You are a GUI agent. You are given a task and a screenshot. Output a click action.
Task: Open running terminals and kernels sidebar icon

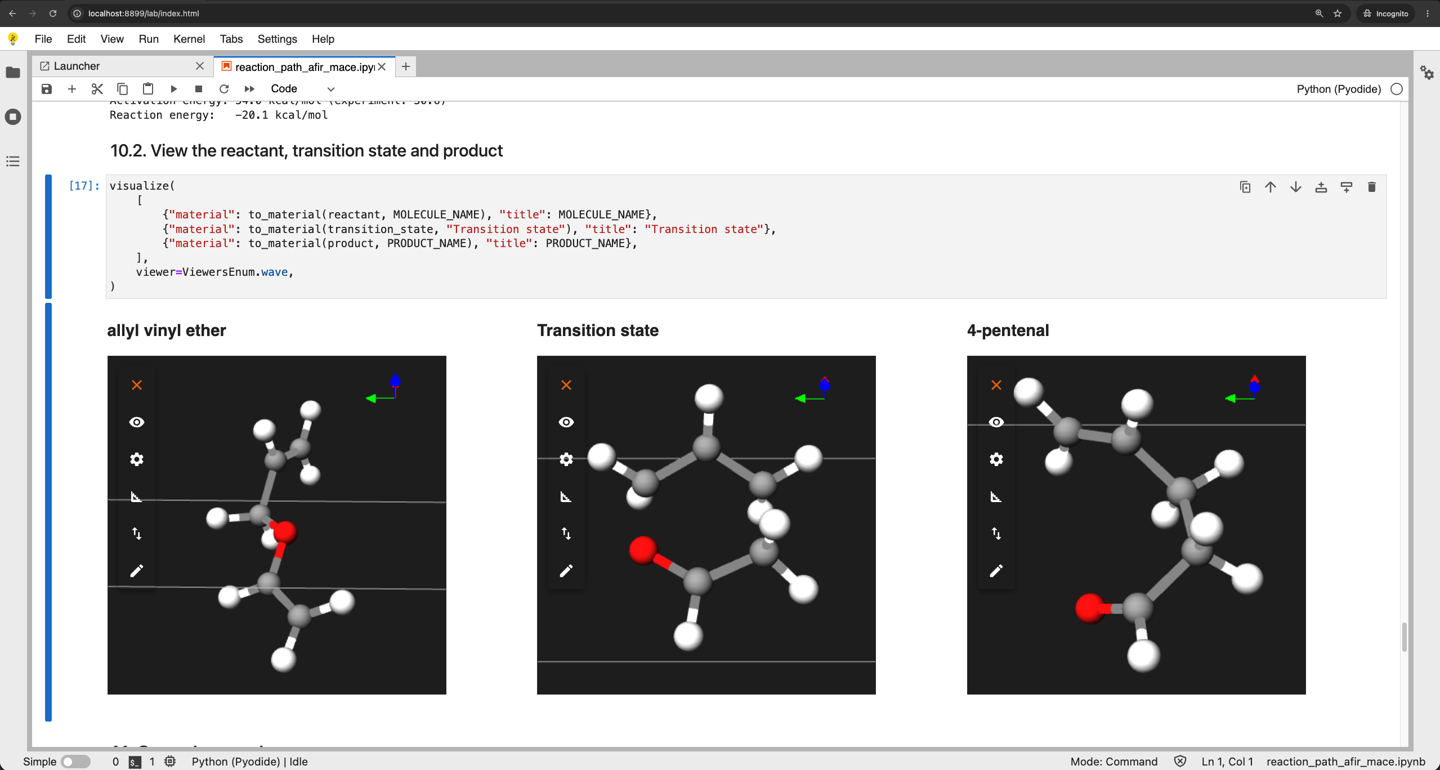[13, 117]
